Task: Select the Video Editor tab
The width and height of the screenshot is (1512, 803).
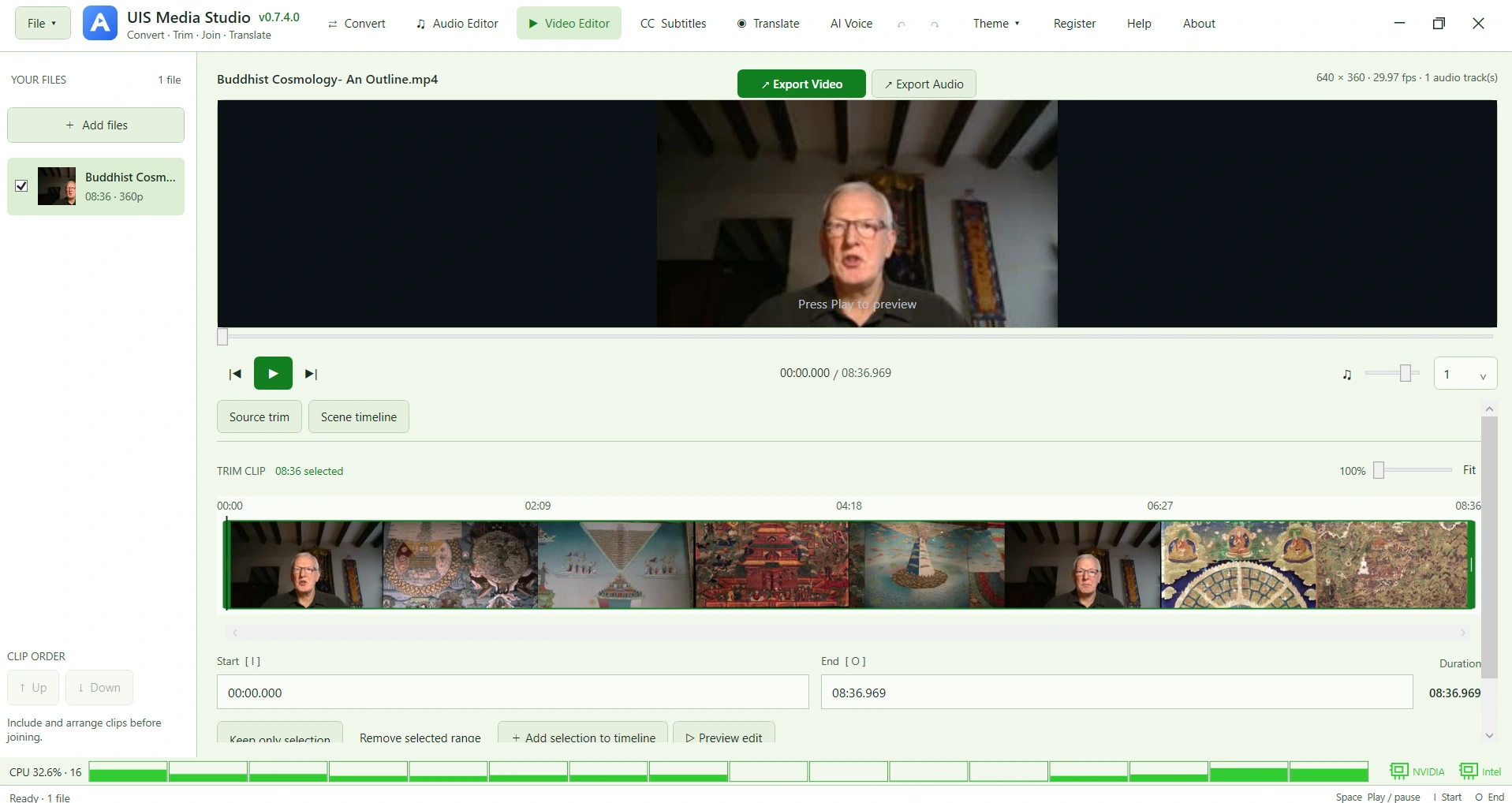Action: (569, 23)
